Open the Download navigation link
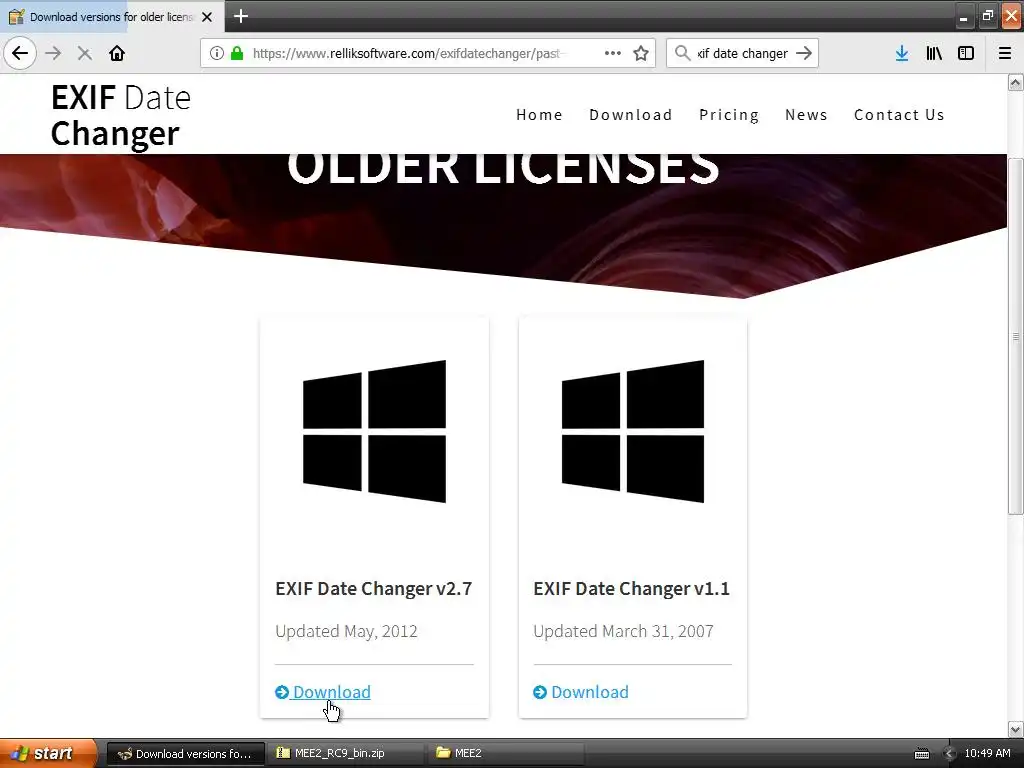This screenshot has height=768, width=1024. tap(631, 115)
